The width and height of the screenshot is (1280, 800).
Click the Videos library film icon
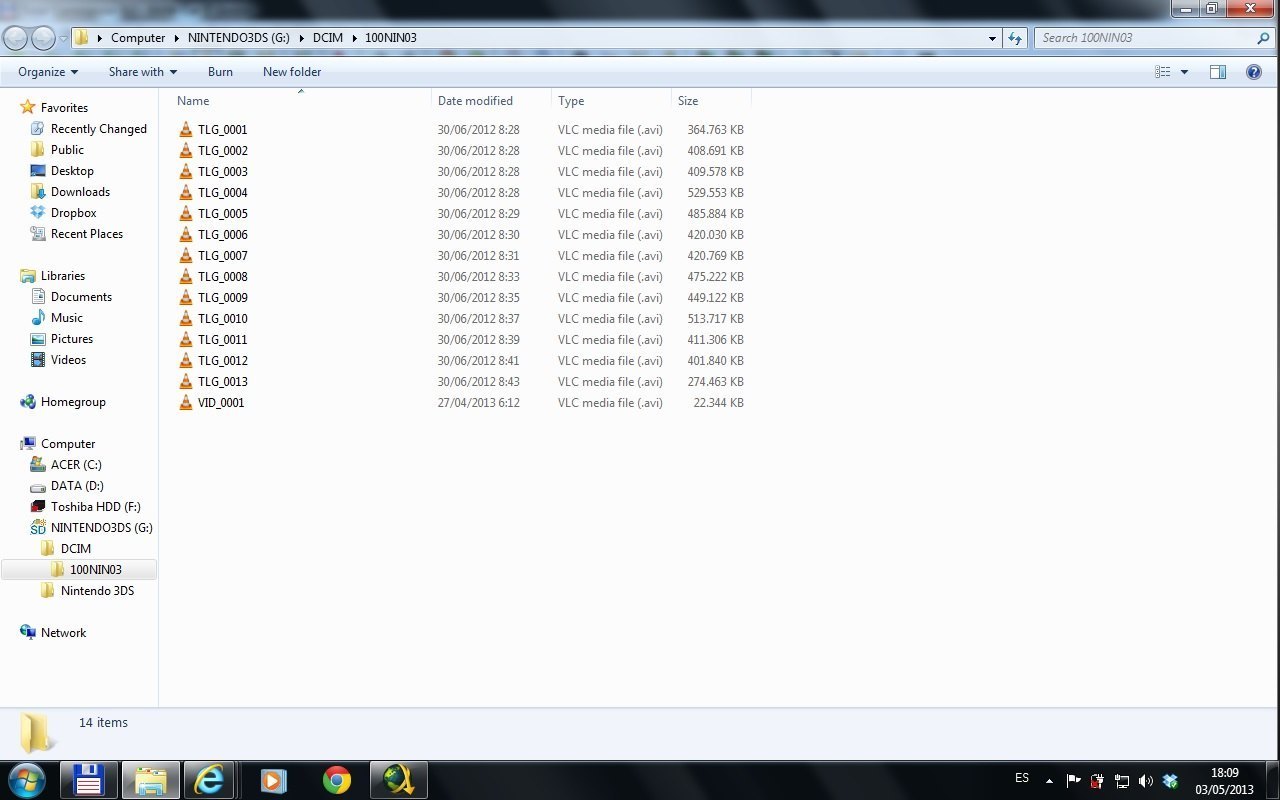(38, 359)
